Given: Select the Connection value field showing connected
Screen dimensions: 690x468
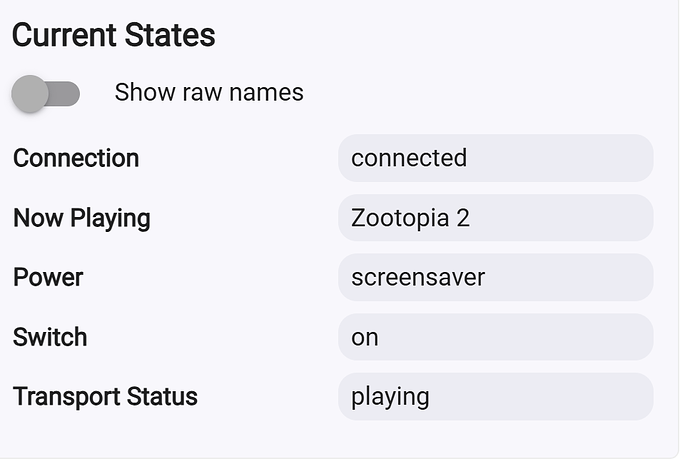Looking at the screenshot, I should pyautogui.click(x=495, y=158).
